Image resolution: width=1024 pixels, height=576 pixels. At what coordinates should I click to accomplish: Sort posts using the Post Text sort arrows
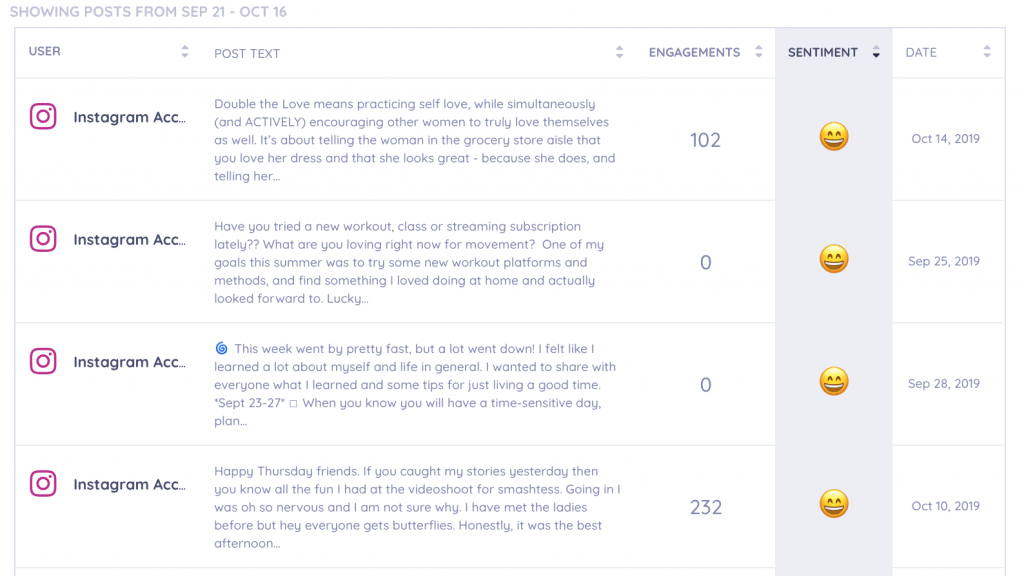[619, 52]
